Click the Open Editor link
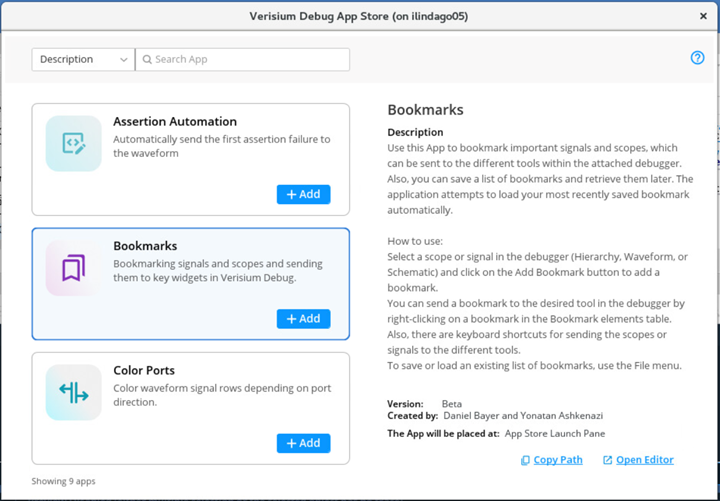The image size is (720, 501). (644, 460)
